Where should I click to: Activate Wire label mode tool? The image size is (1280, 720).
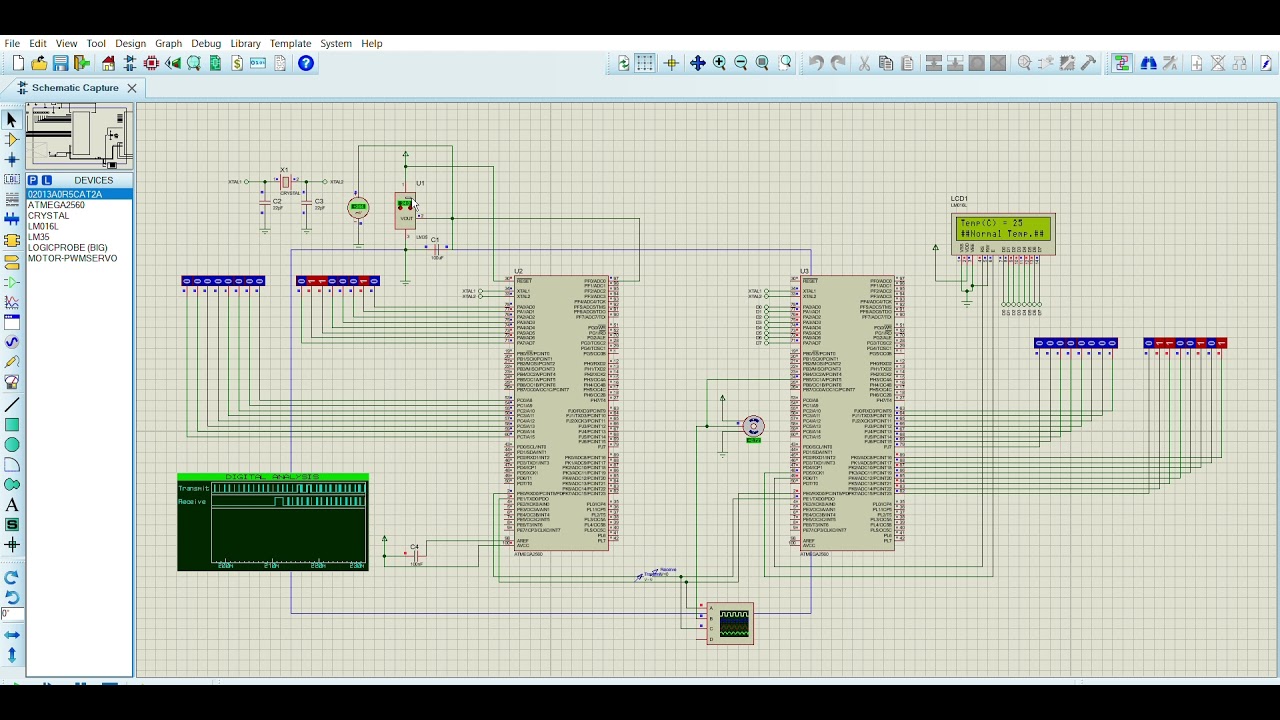(x=12, y=180)
